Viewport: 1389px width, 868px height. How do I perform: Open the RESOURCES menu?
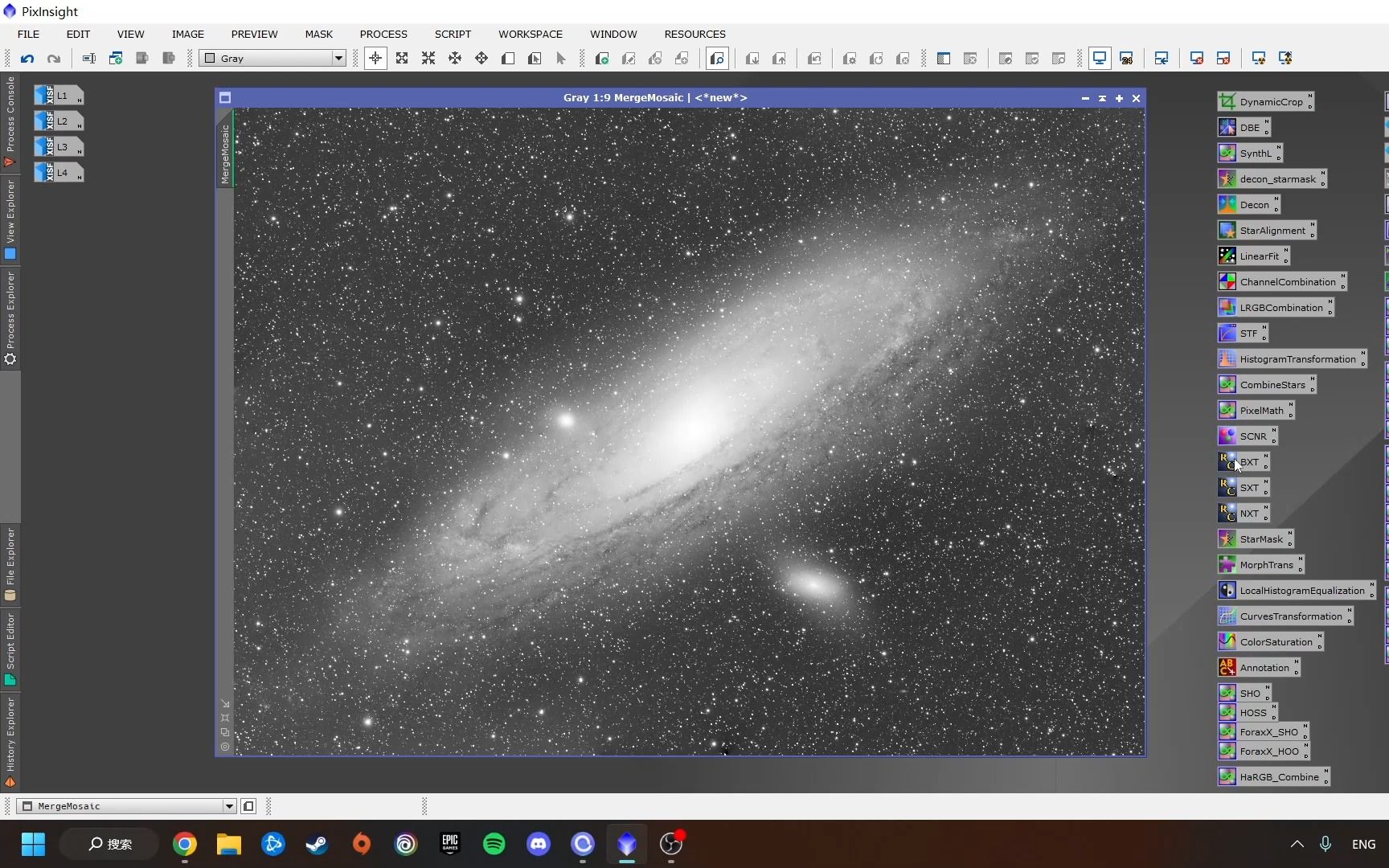pyautogui.click(x=694, y=34)
